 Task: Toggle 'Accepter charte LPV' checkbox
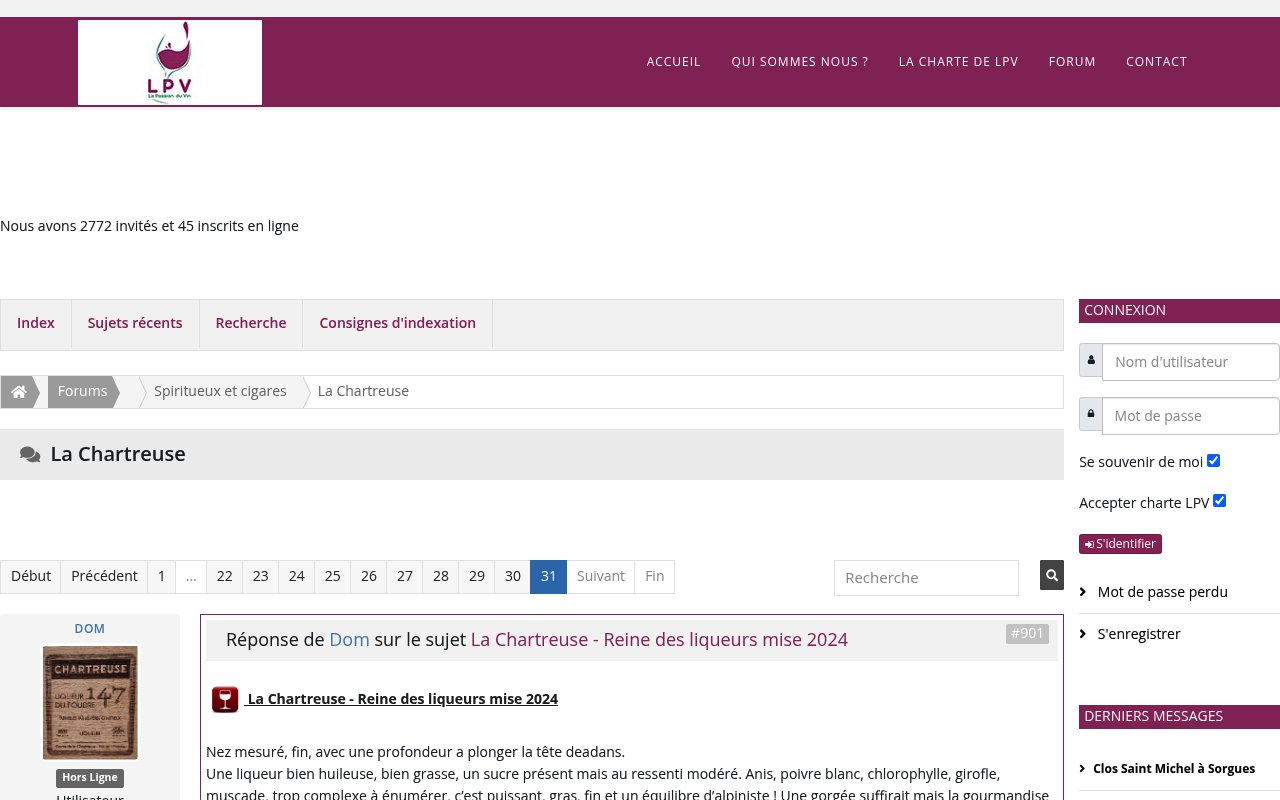[1219, 501]
